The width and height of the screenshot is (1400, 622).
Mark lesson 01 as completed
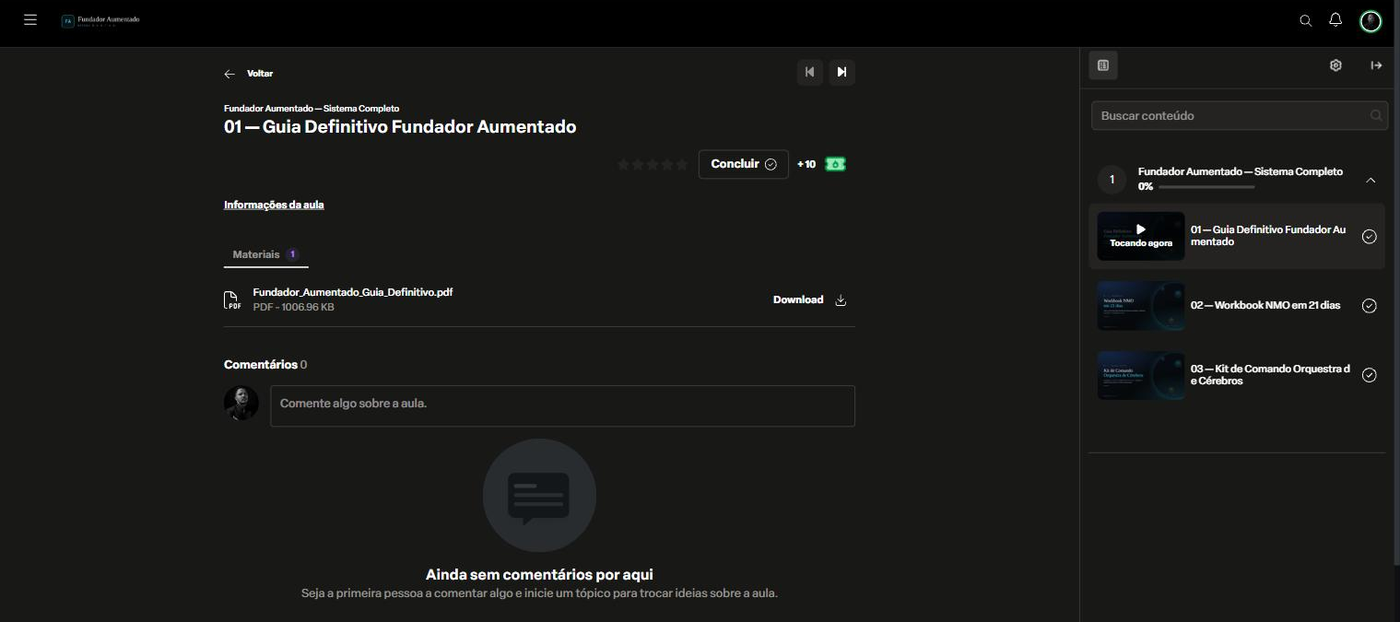[x=1369, y=237]
